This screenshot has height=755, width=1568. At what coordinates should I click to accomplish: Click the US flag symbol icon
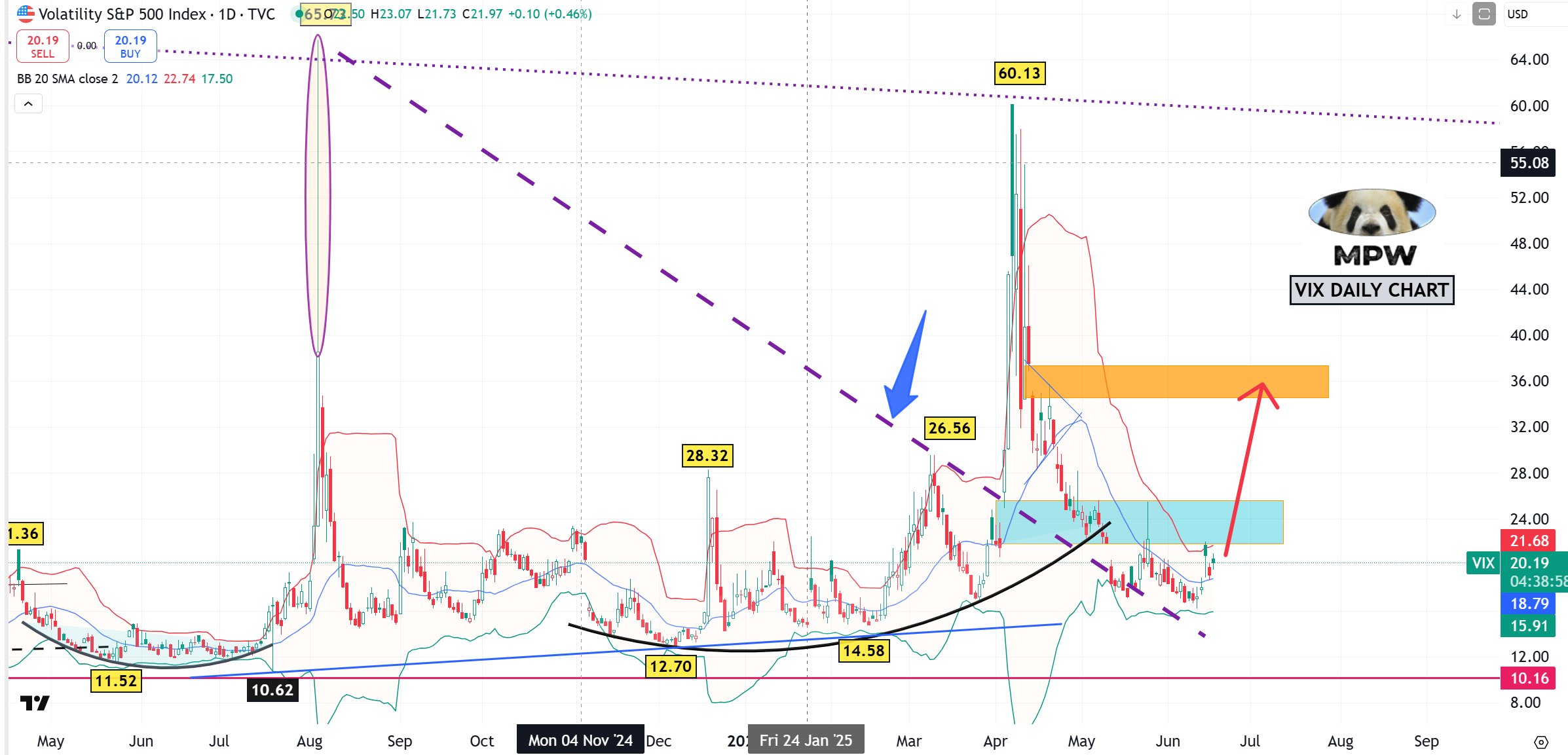(26, 14)
